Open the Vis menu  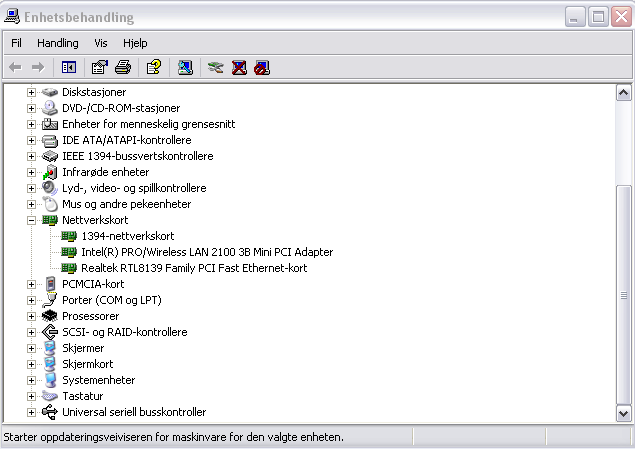click(100, 43)
